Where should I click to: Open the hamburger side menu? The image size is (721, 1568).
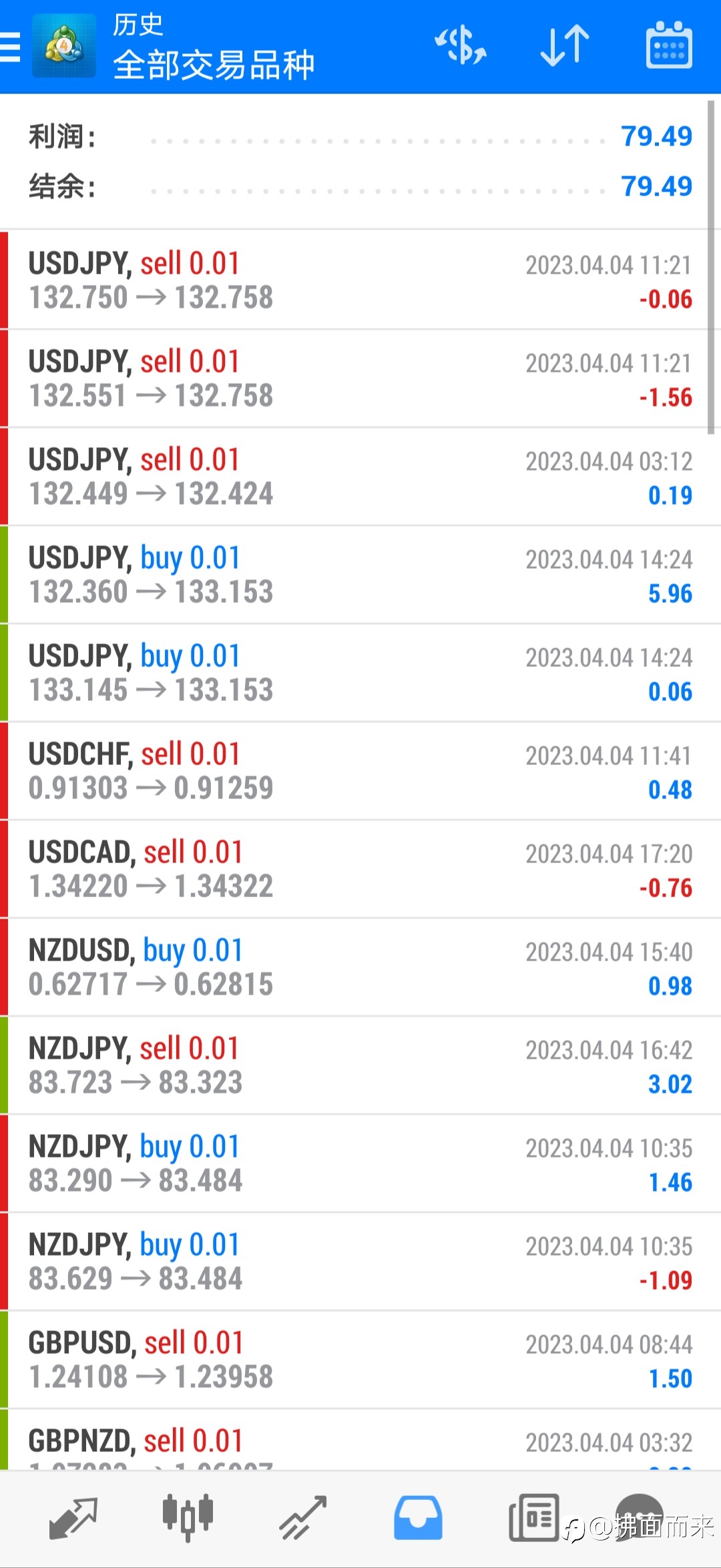[x=9, y=47]
